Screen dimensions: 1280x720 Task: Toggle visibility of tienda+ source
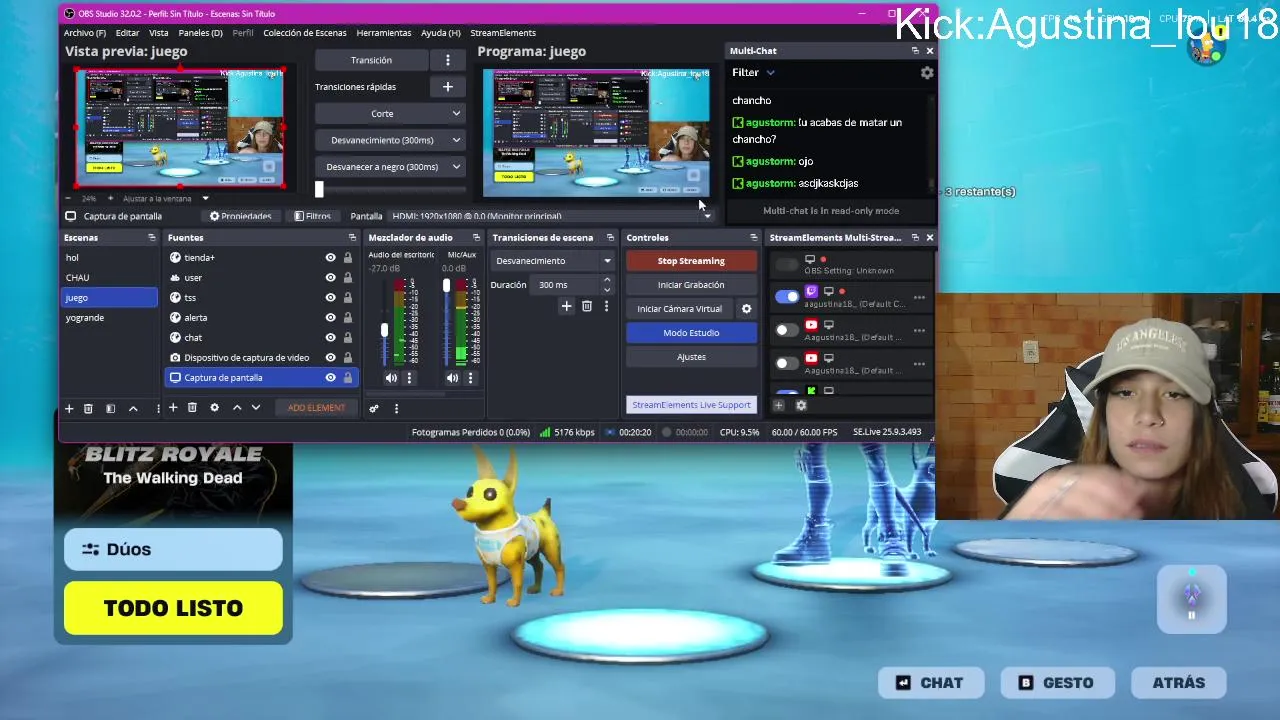[x=330, y=258]
